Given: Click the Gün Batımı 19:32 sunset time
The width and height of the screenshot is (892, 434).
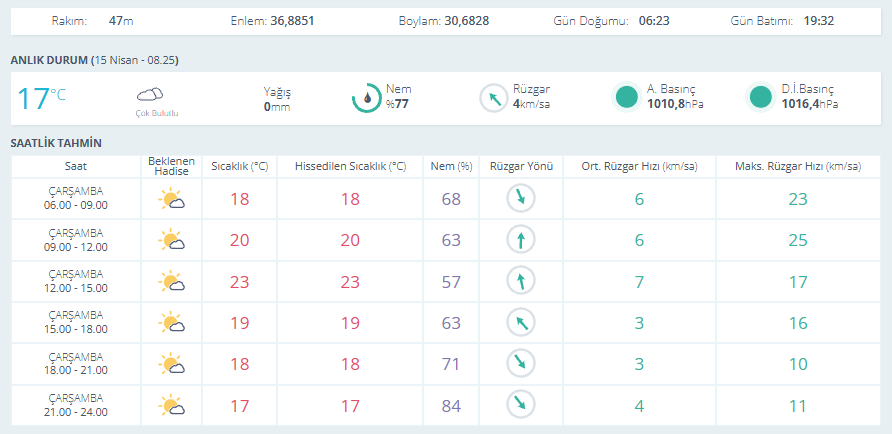Looking at the screenshot, I should 818,20.
